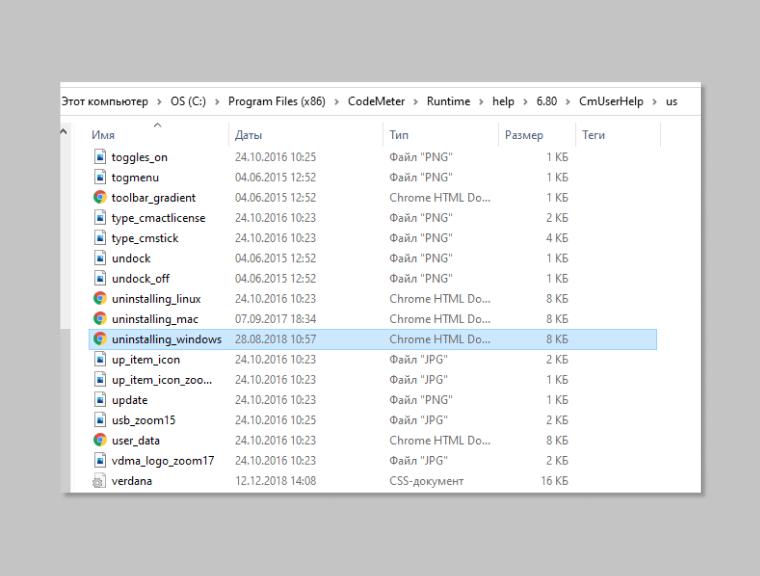Screen dimensions: 760x576
Task: Expand chevron after Runtime breadcrumb
Action: click(x=481, y=102)
